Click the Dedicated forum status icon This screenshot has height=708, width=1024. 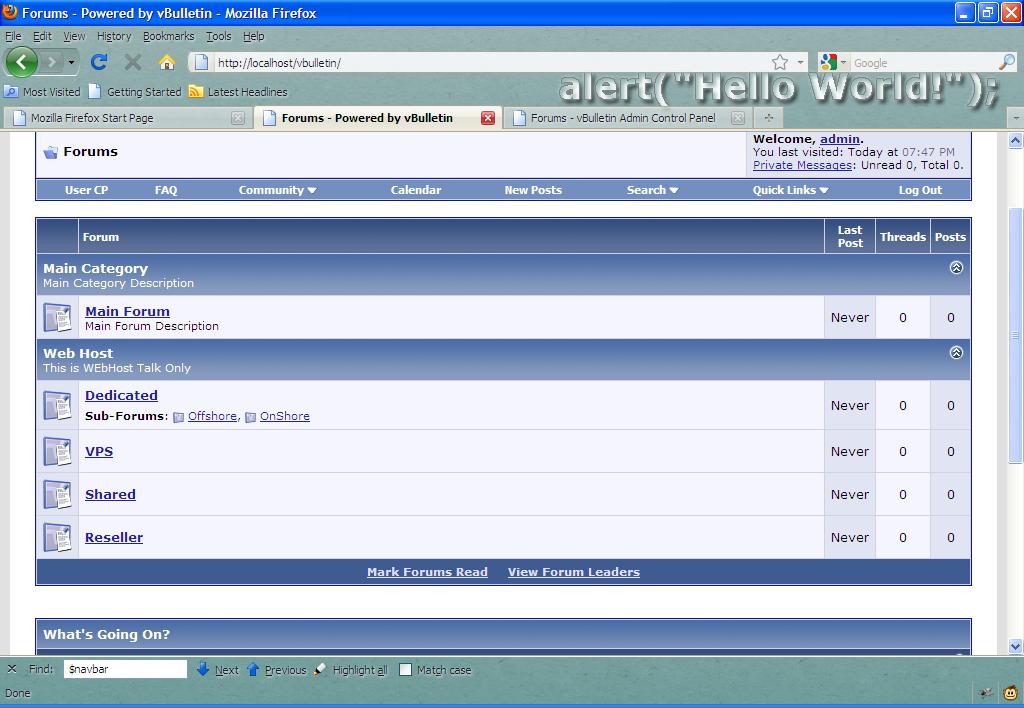pos(57,406)
